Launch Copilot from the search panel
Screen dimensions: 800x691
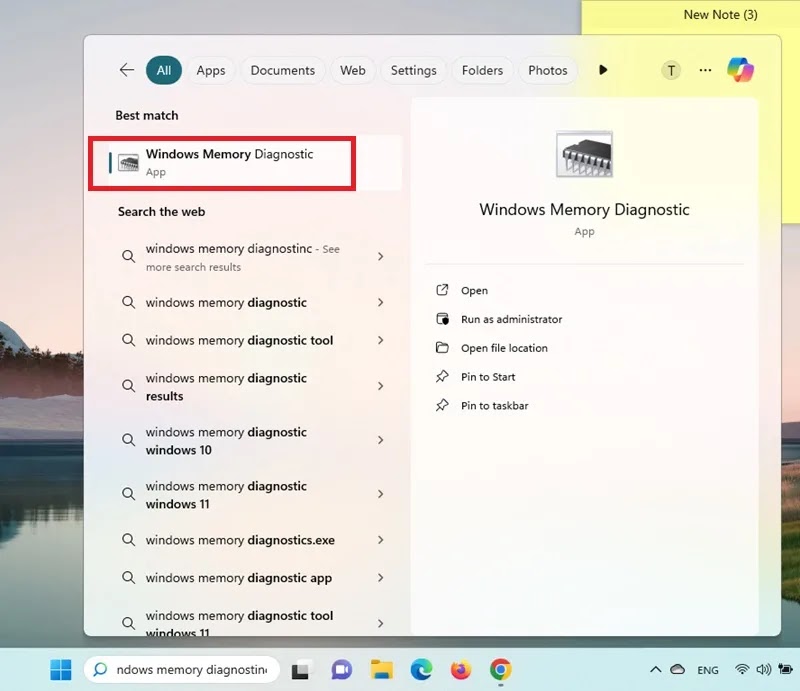pos(740,70)
